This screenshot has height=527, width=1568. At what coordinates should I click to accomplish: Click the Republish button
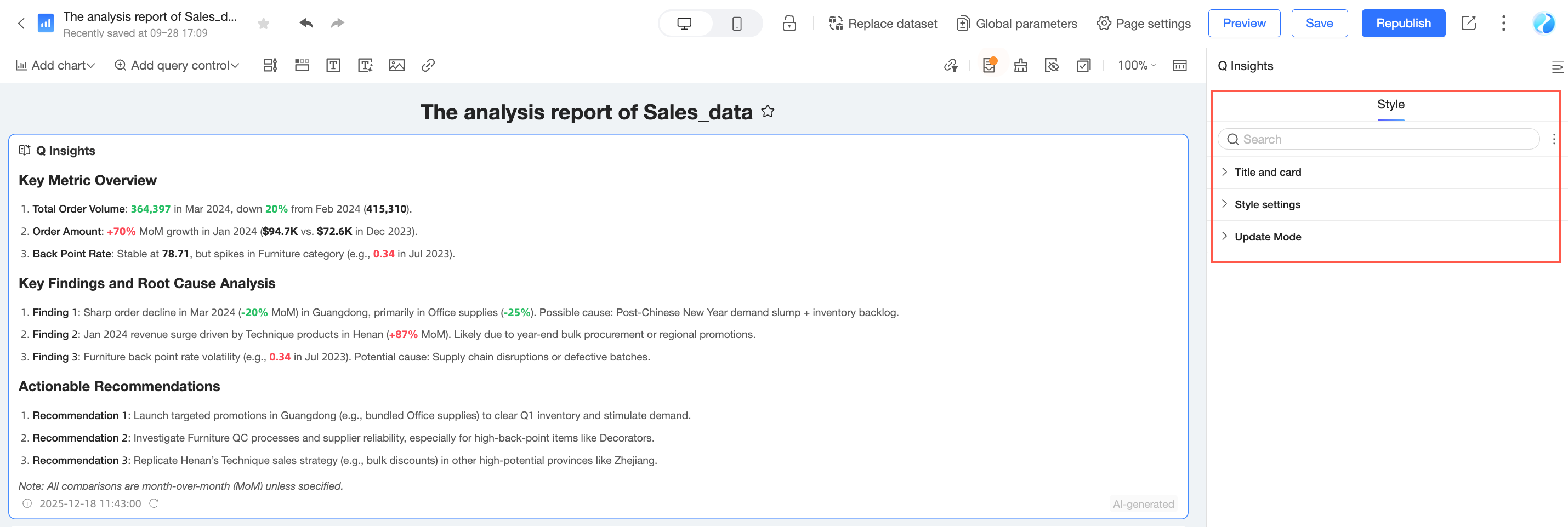[1403, 23]
